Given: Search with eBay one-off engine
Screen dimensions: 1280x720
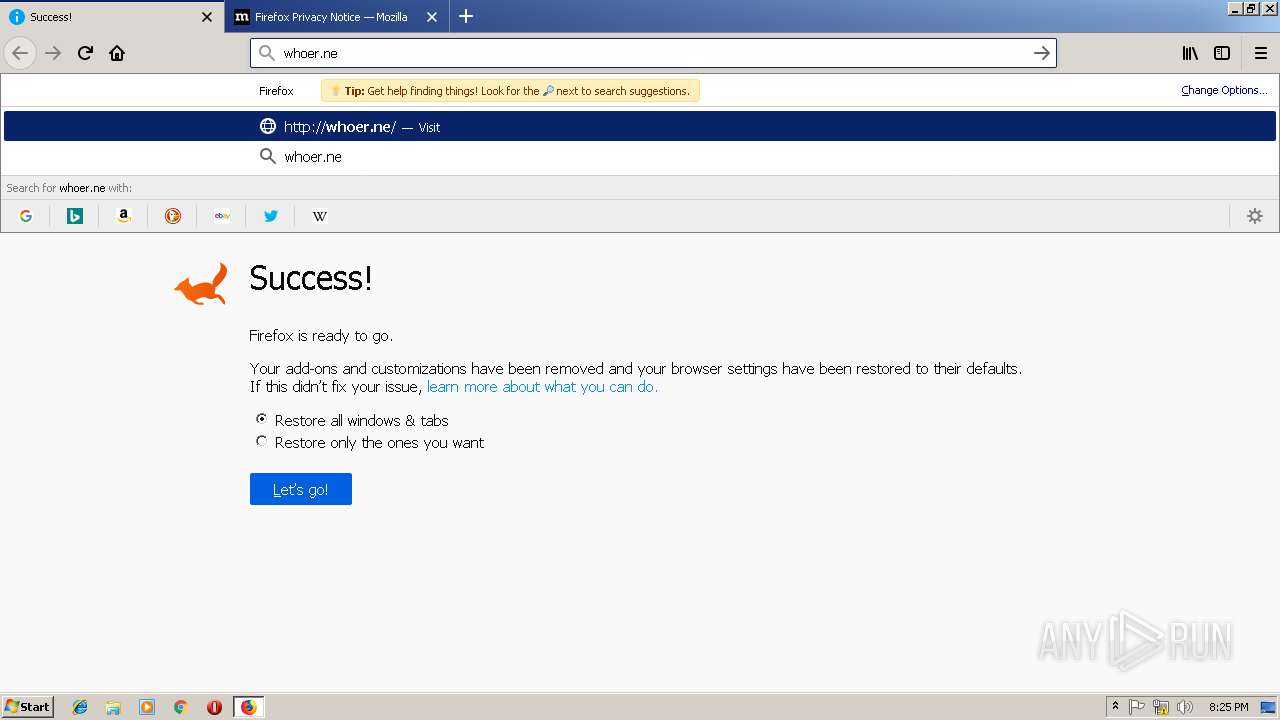Looking at the screenshot, I should coord(222,216).
